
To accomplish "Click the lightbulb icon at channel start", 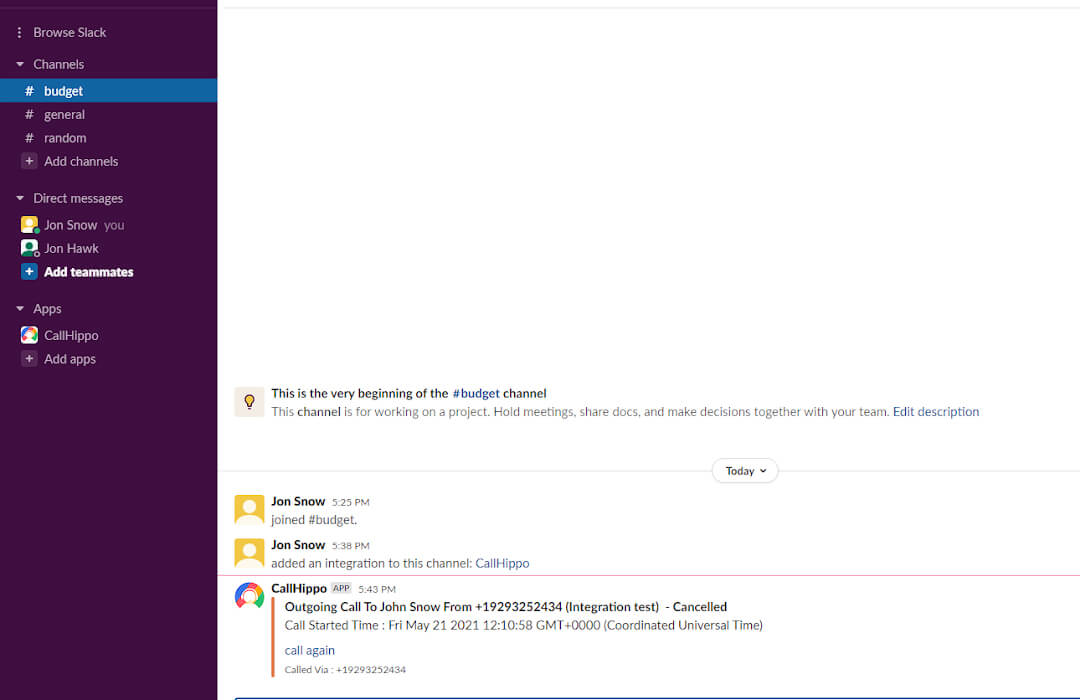I will pos(249,402).
